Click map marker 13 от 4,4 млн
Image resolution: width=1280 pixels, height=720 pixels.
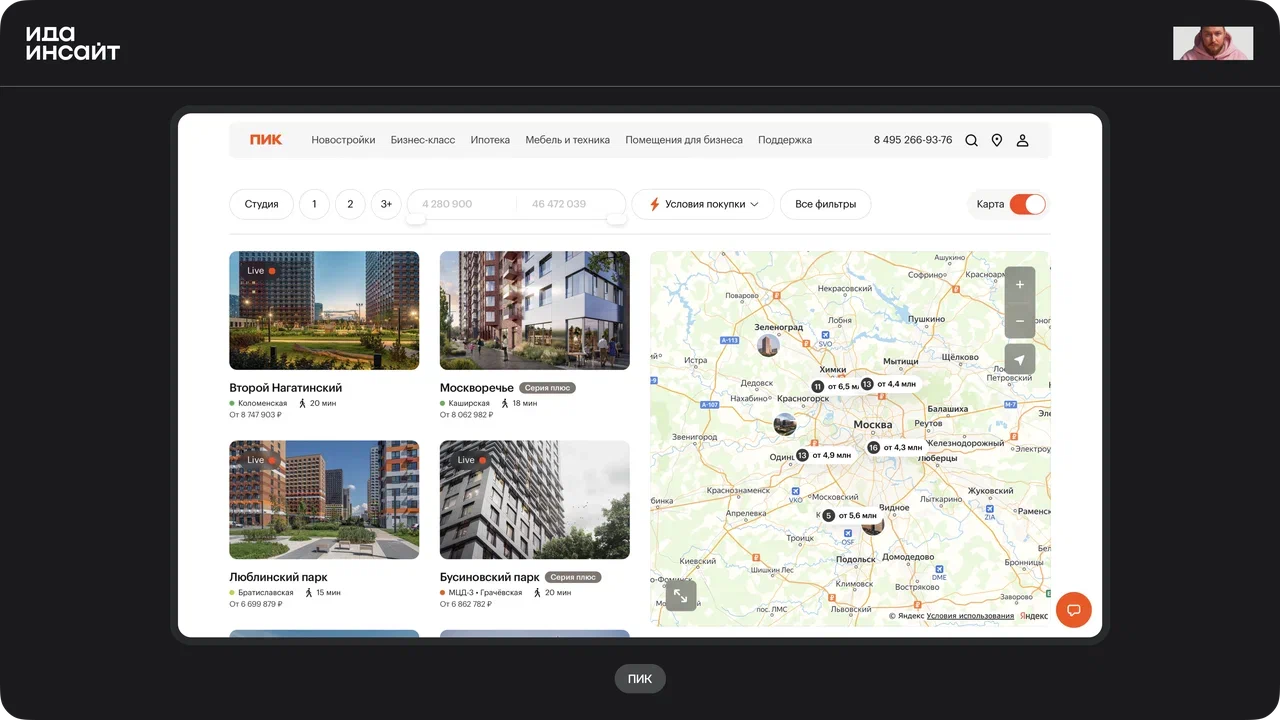pyautogui.click(x=889, y=384)
